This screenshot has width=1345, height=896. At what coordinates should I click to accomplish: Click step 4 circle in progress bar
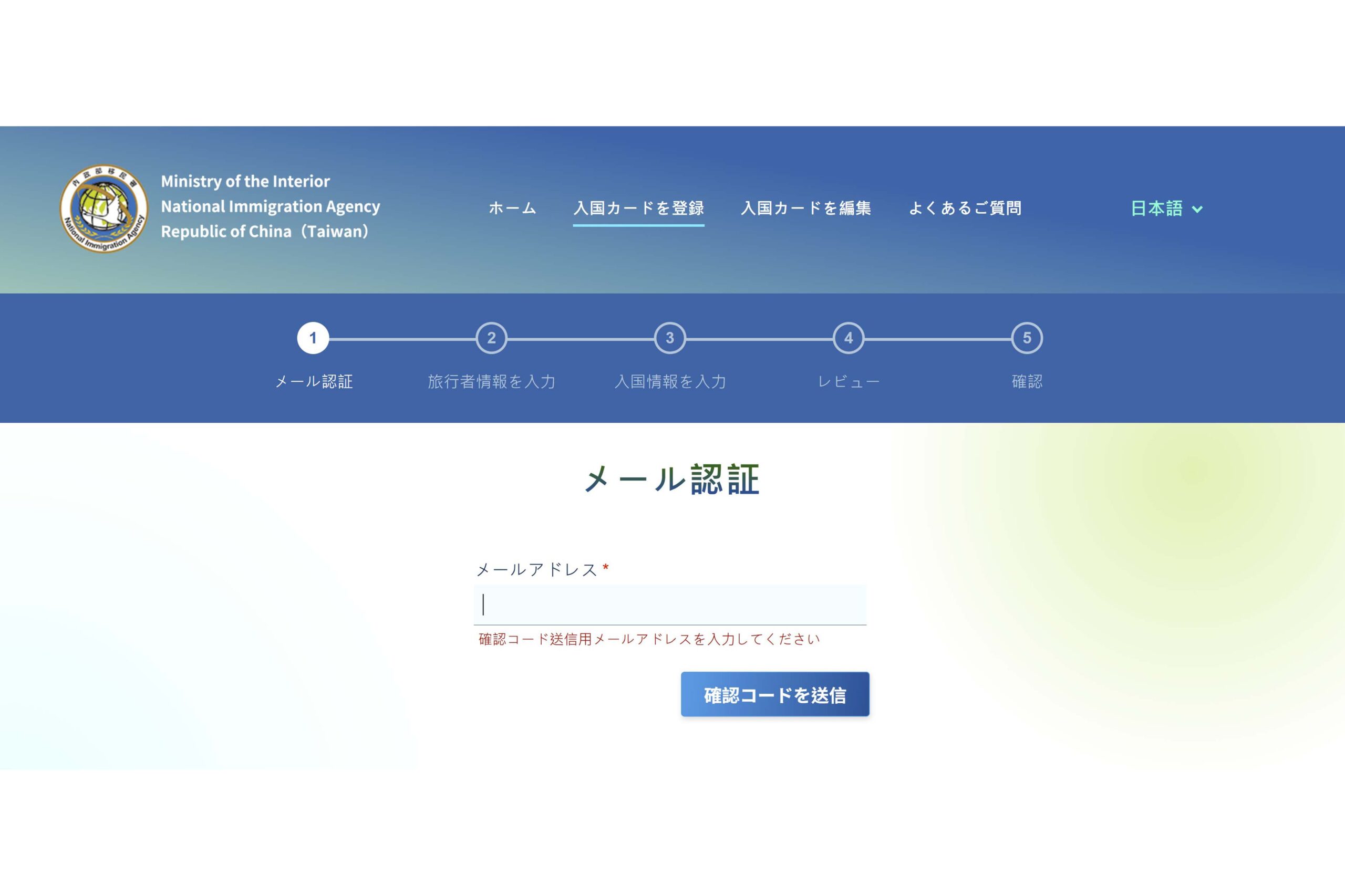click(849, 338)
